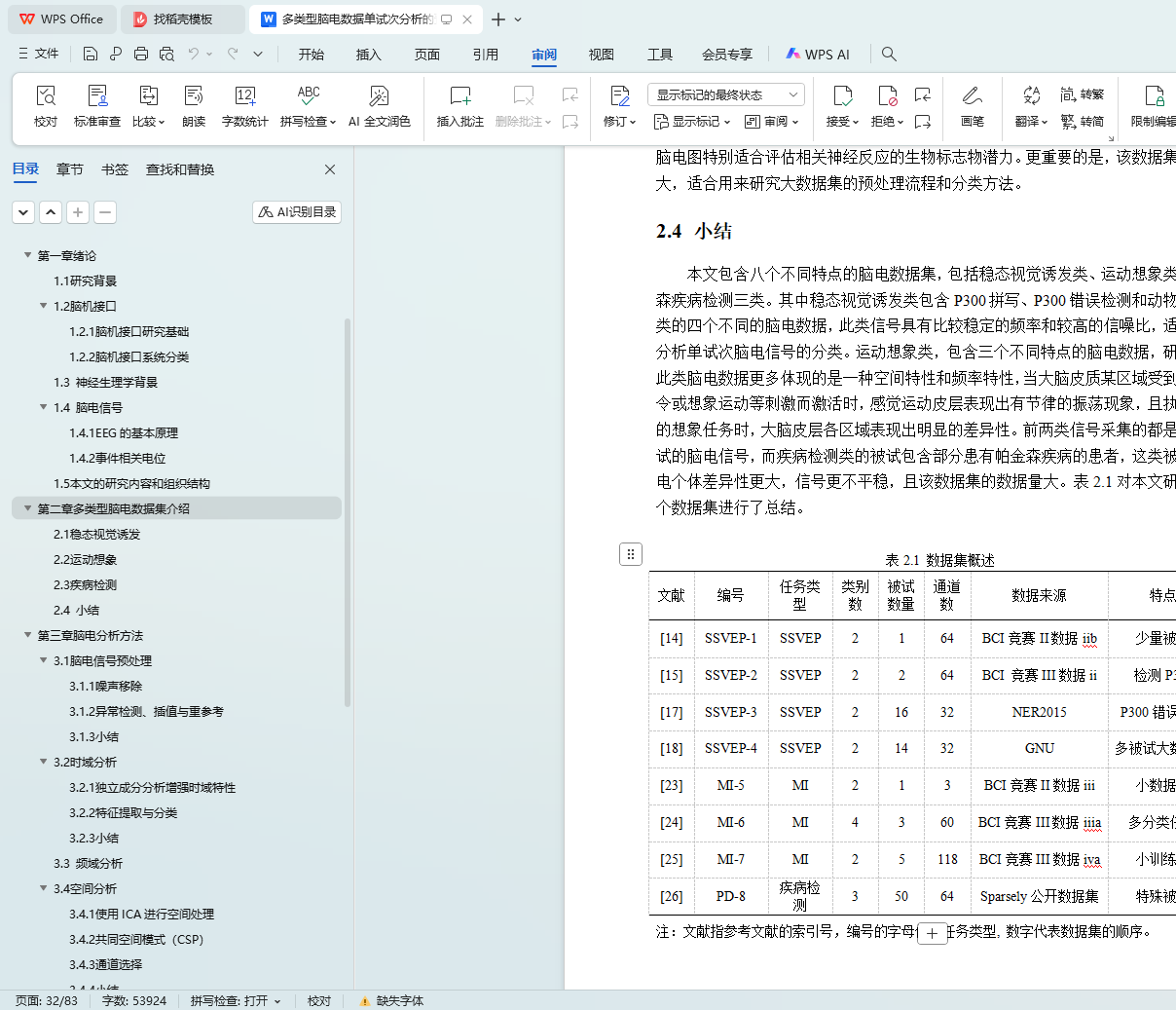Click the table move handle above 文献 column
The image size is (1176, 1010).
[631, 554]
